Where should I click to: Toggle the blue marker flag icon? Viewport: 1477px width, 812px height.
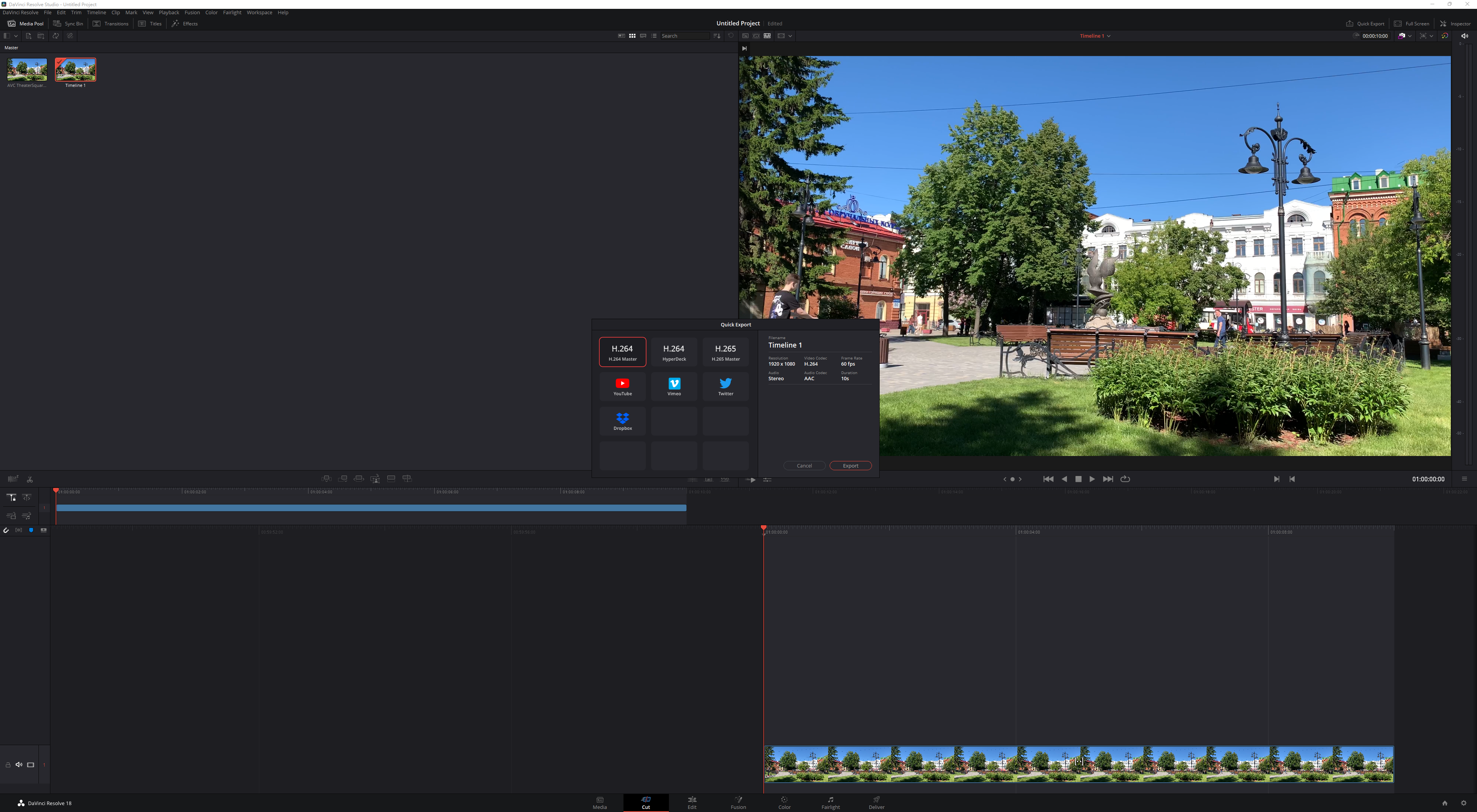tap(31, 530)
